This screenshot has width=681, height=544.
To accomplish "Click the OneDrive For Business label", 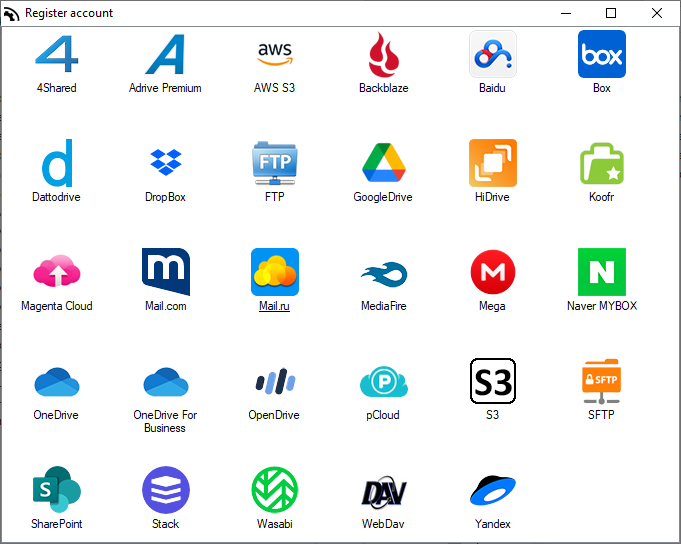I will (x=165, y=421).
